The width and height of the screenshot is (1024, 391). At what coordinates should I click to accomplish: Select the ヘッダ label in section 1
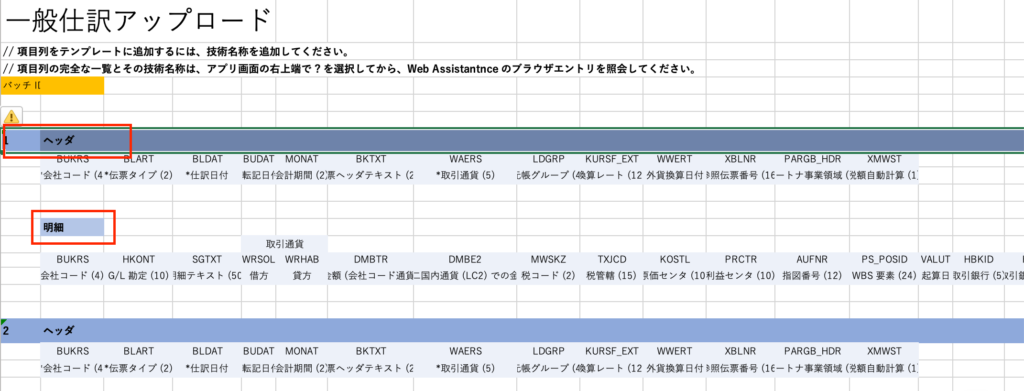tap(59, 140)
